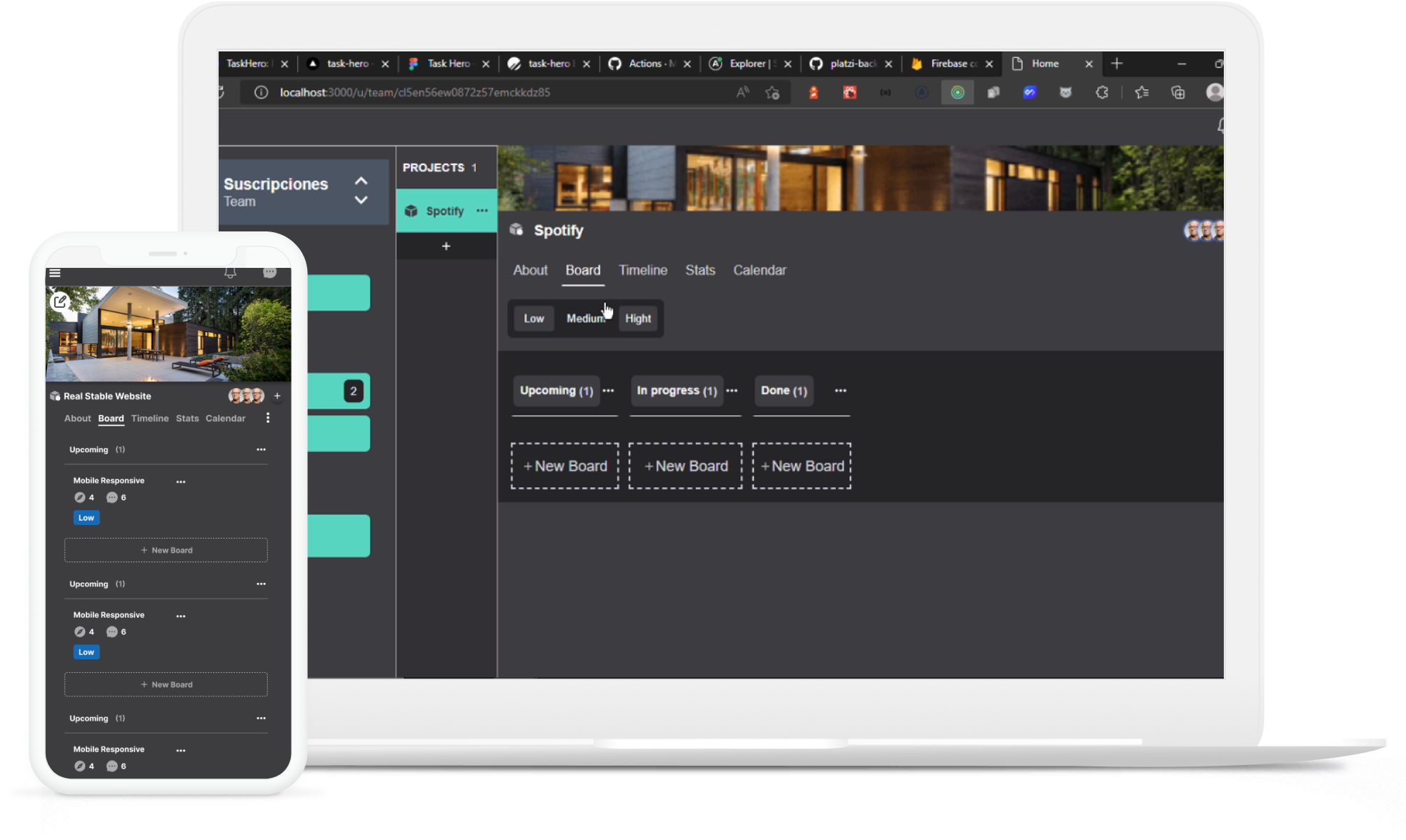Add a new project with plus button

coord(447,246)
